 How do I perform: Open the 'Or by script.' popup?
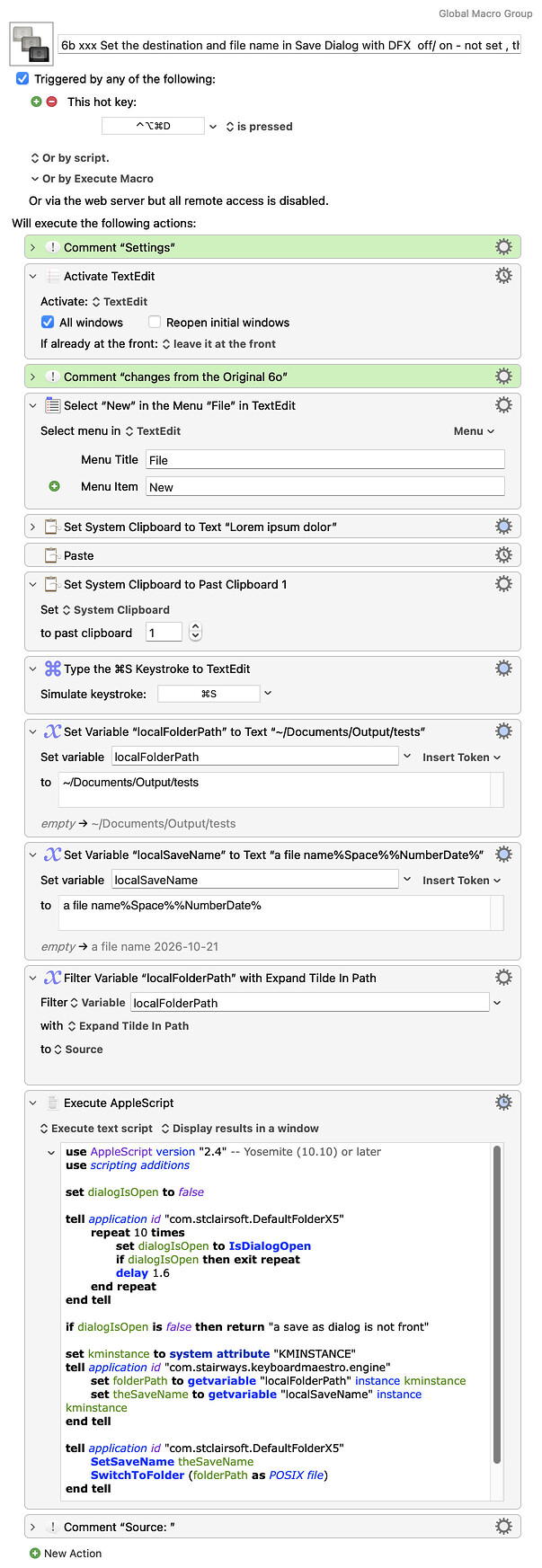point(70,158)
